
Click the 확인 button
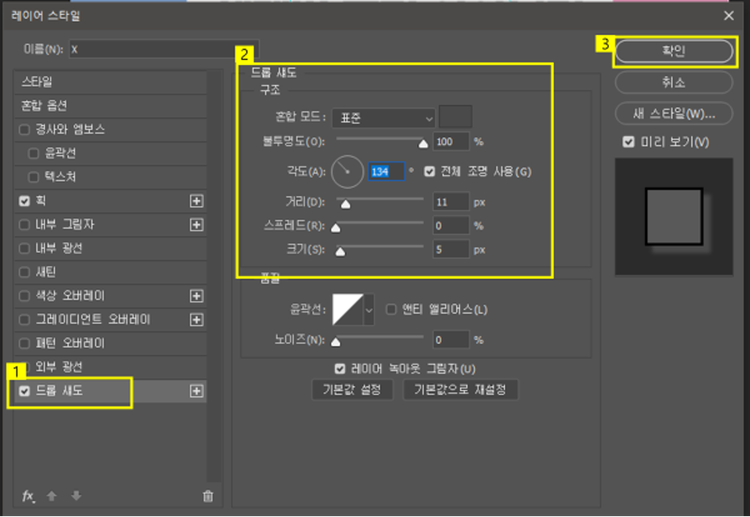[x=673, y=51]
